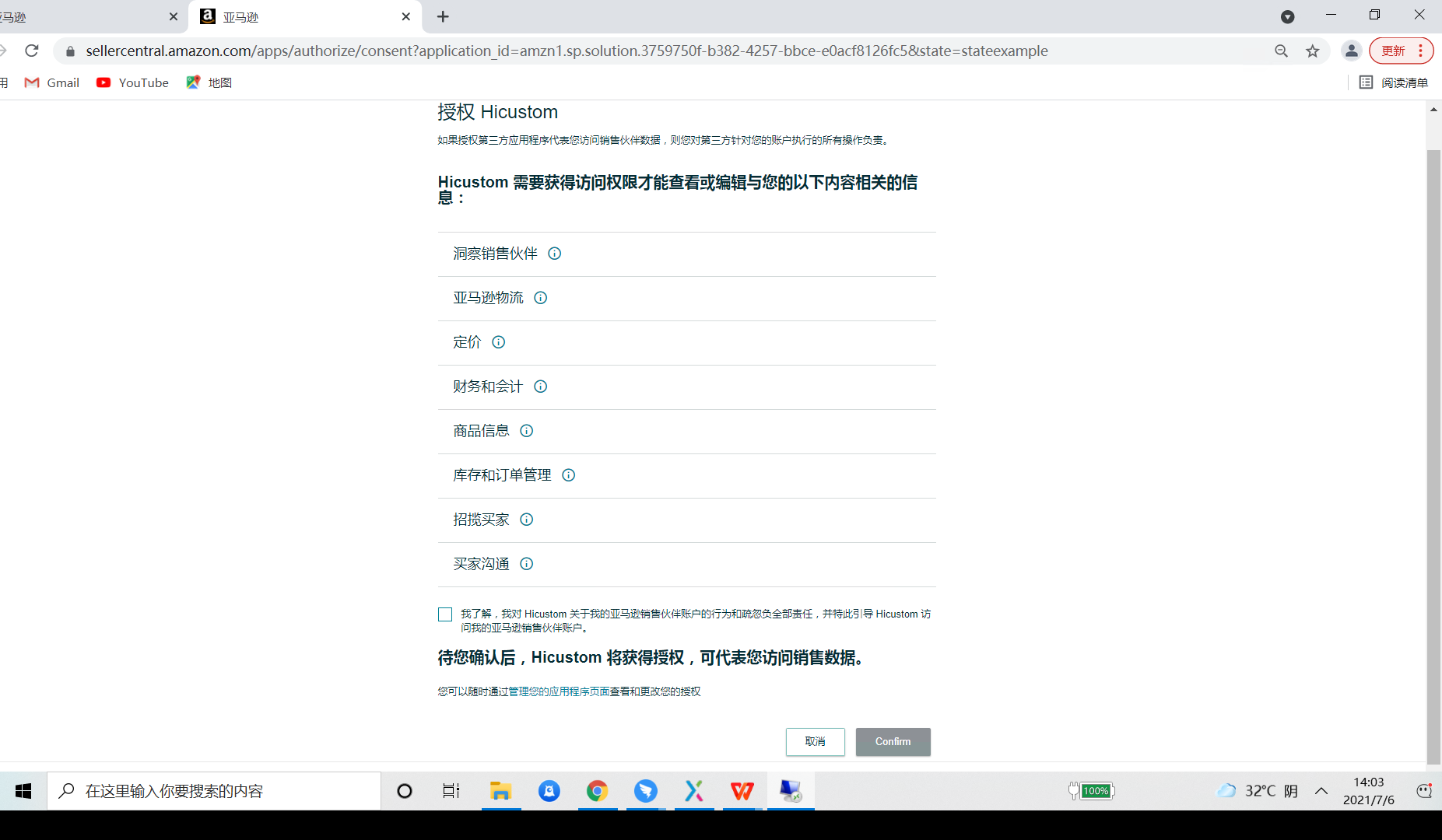Open the X-shaped app on taskbar
Screen dimensions: 1442x840
[x=694, y=791]
